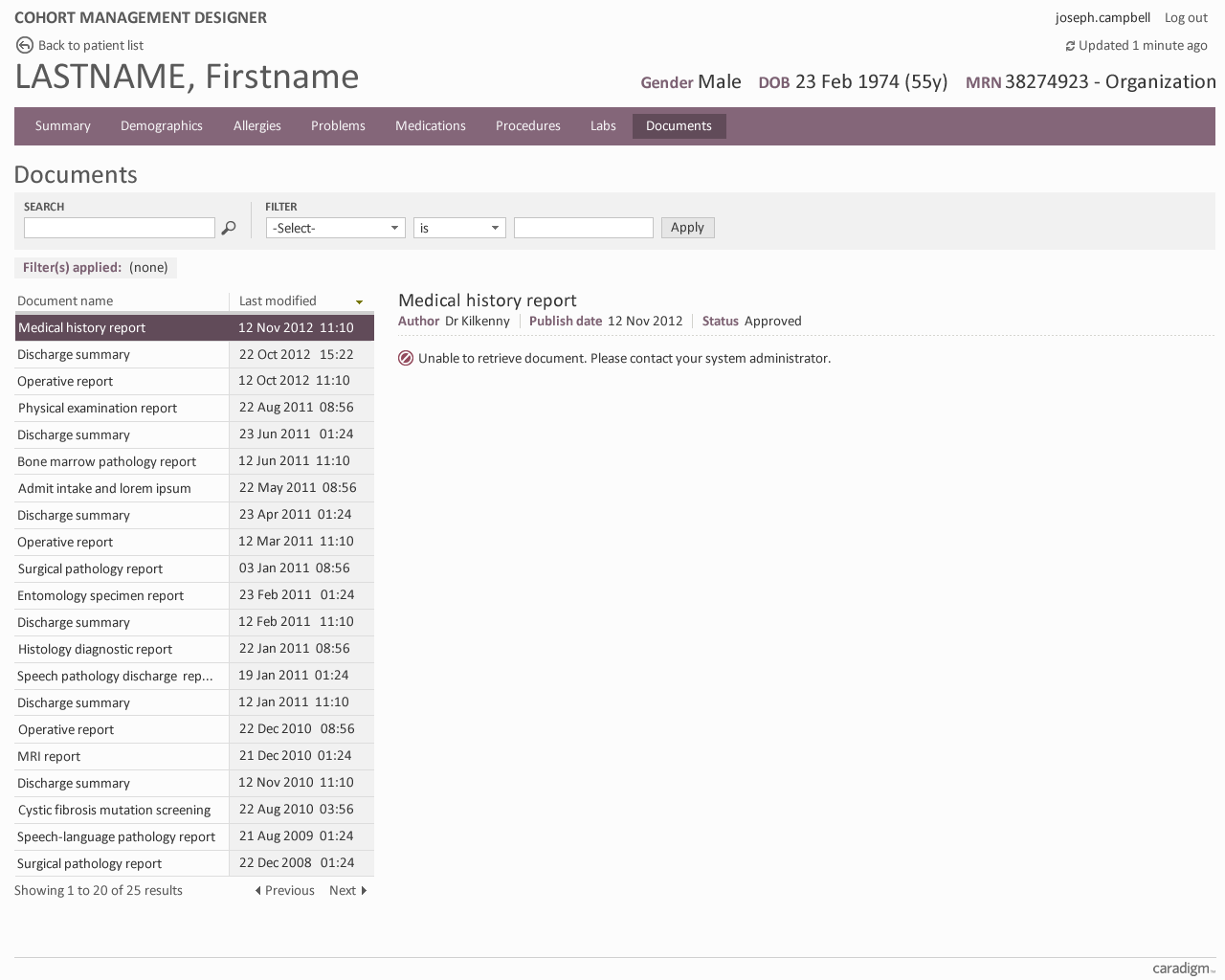Image resolution: width=1225 pixels, height=980 pixels.
Task: Sort documents by Document name column
Action: [65, 301]
